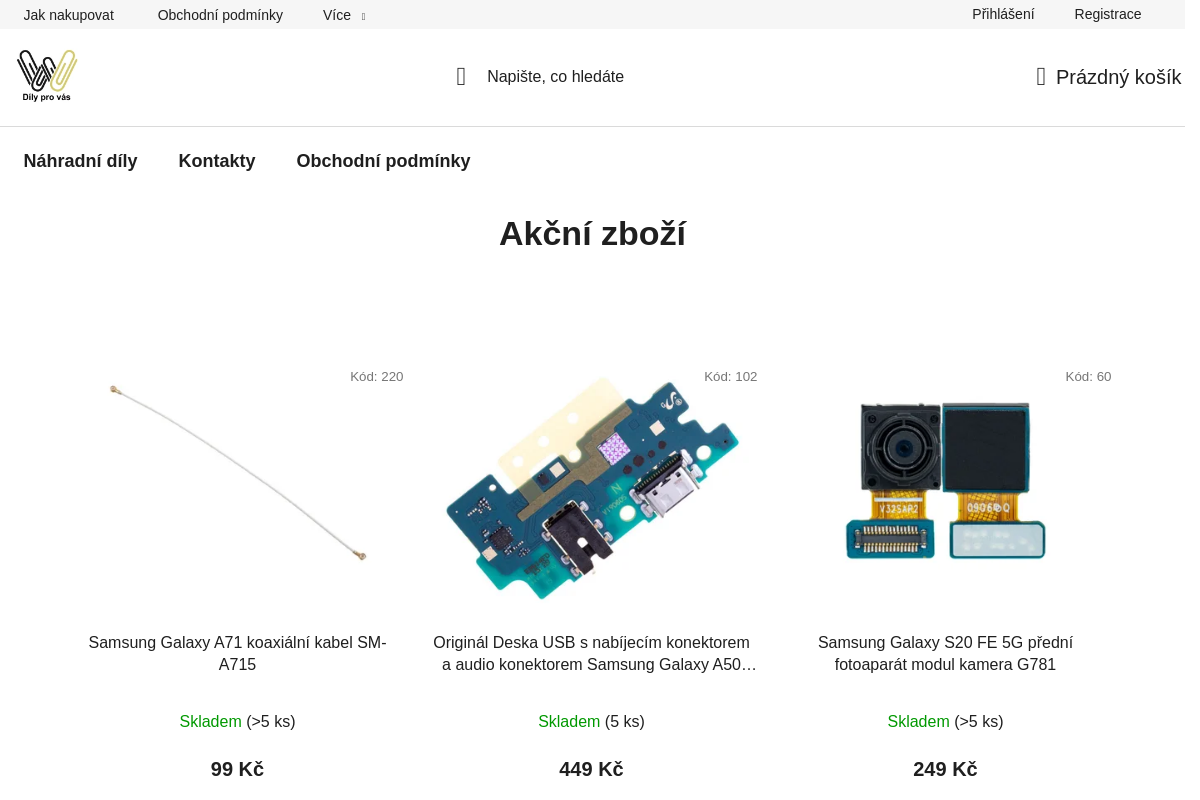The width and height of the screenshot is (1200, 800).
Task: Click the product code Kód: 220
Action: point(377,377)
